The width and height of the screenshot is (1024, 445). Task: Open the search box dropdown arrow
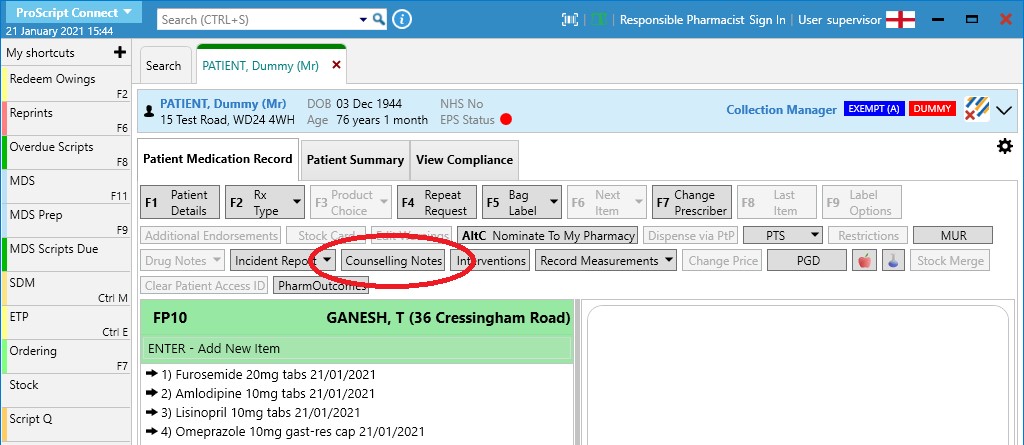[364, 20]
